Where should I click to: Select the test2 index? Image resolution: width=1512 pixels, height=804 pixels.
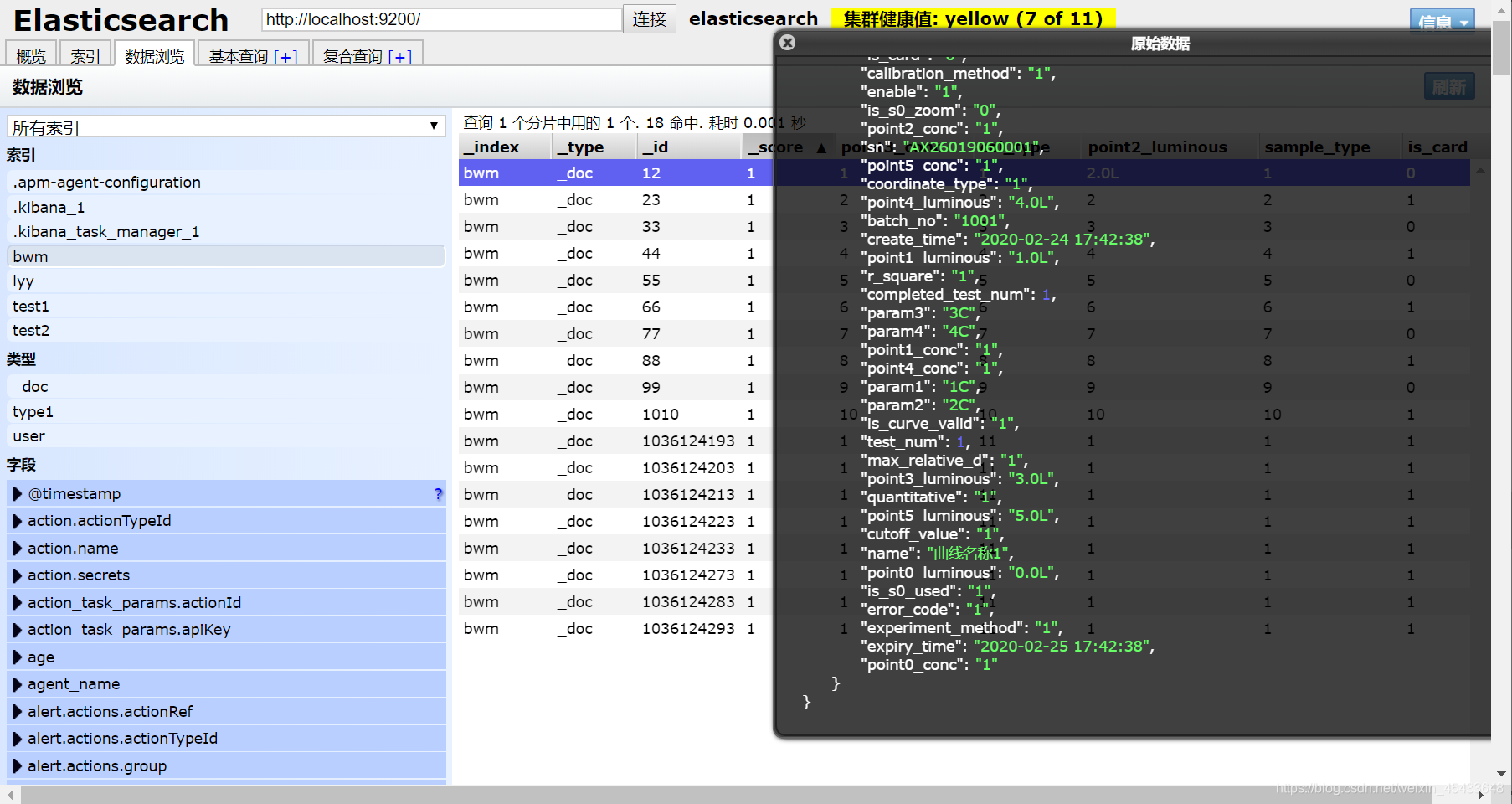226,331
